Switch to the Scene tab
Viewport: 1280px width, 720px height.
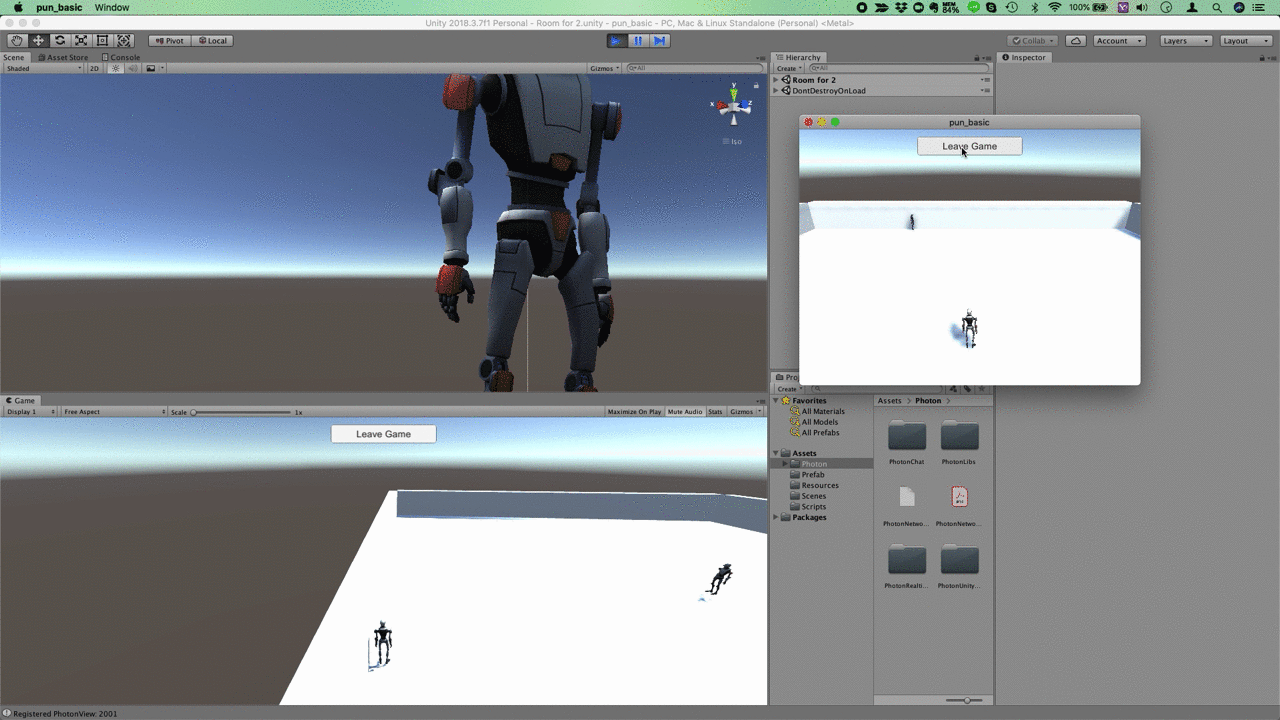click(14, 58)
